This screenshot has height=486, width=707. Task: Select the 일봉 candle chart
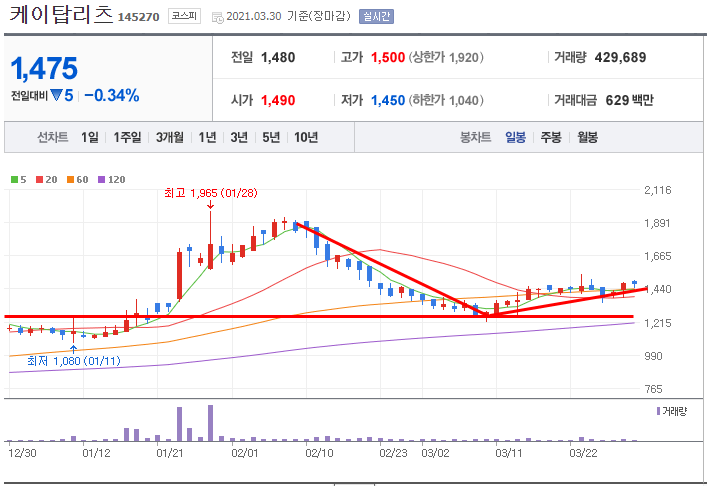click(x=515, y=137)
